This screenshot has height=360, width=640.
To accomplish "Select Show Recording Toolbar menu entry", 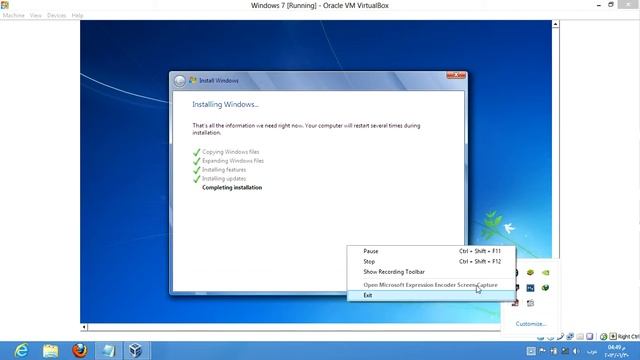I will (x=431, y=271).
